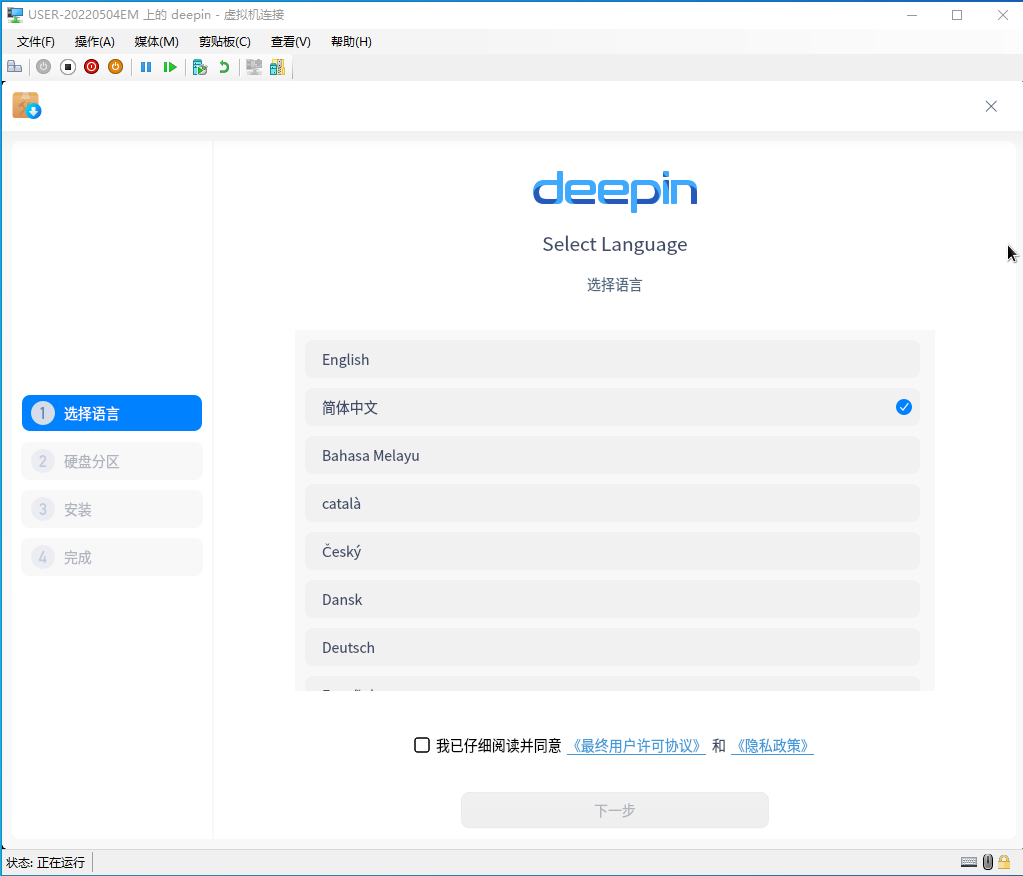1023x876 pixels.
Task: Click the 选择语言 subtitle under the heading
Action: pos(615,285)
